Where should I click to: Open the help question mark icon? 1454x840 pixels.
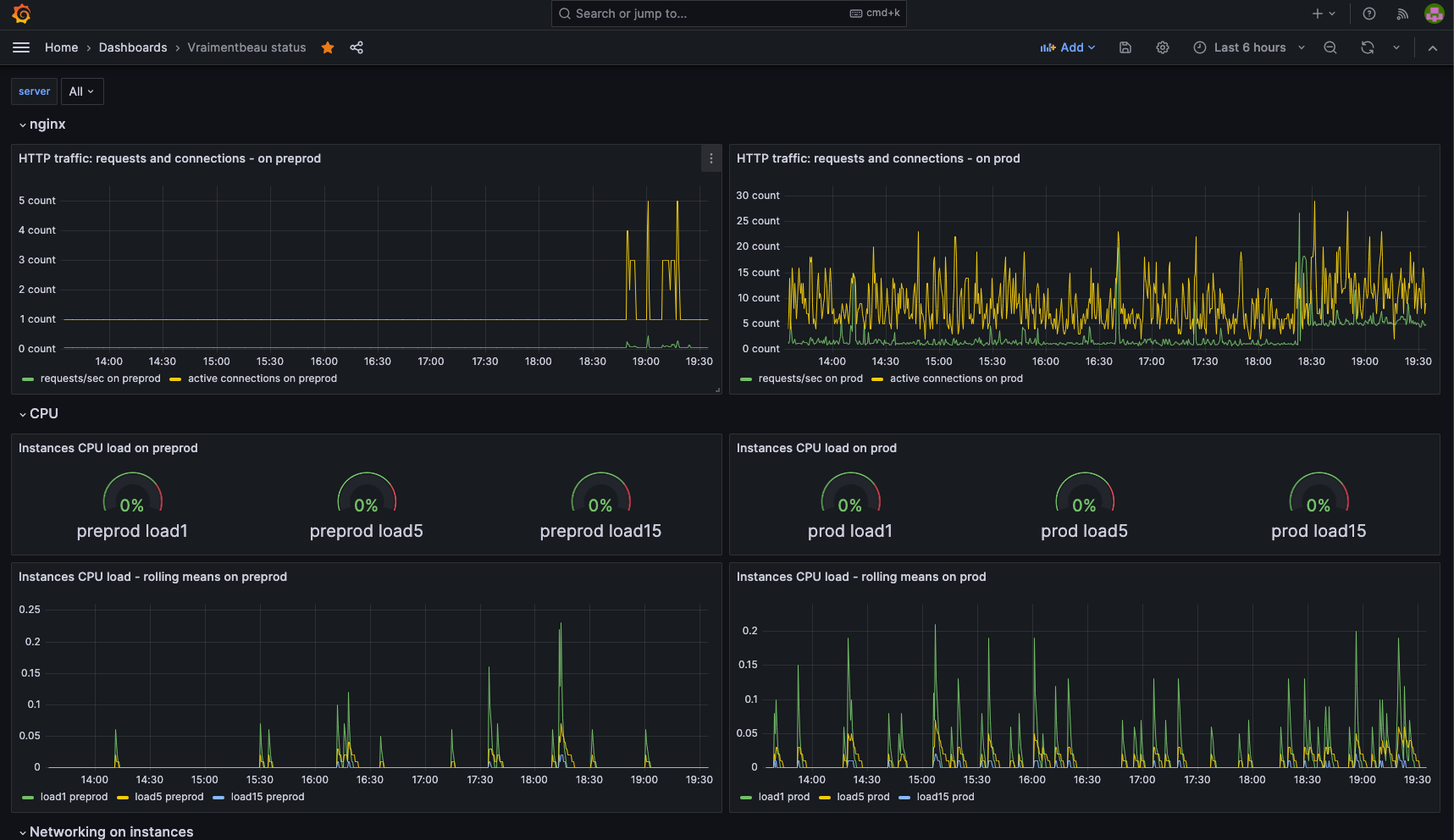[1369, 14]
